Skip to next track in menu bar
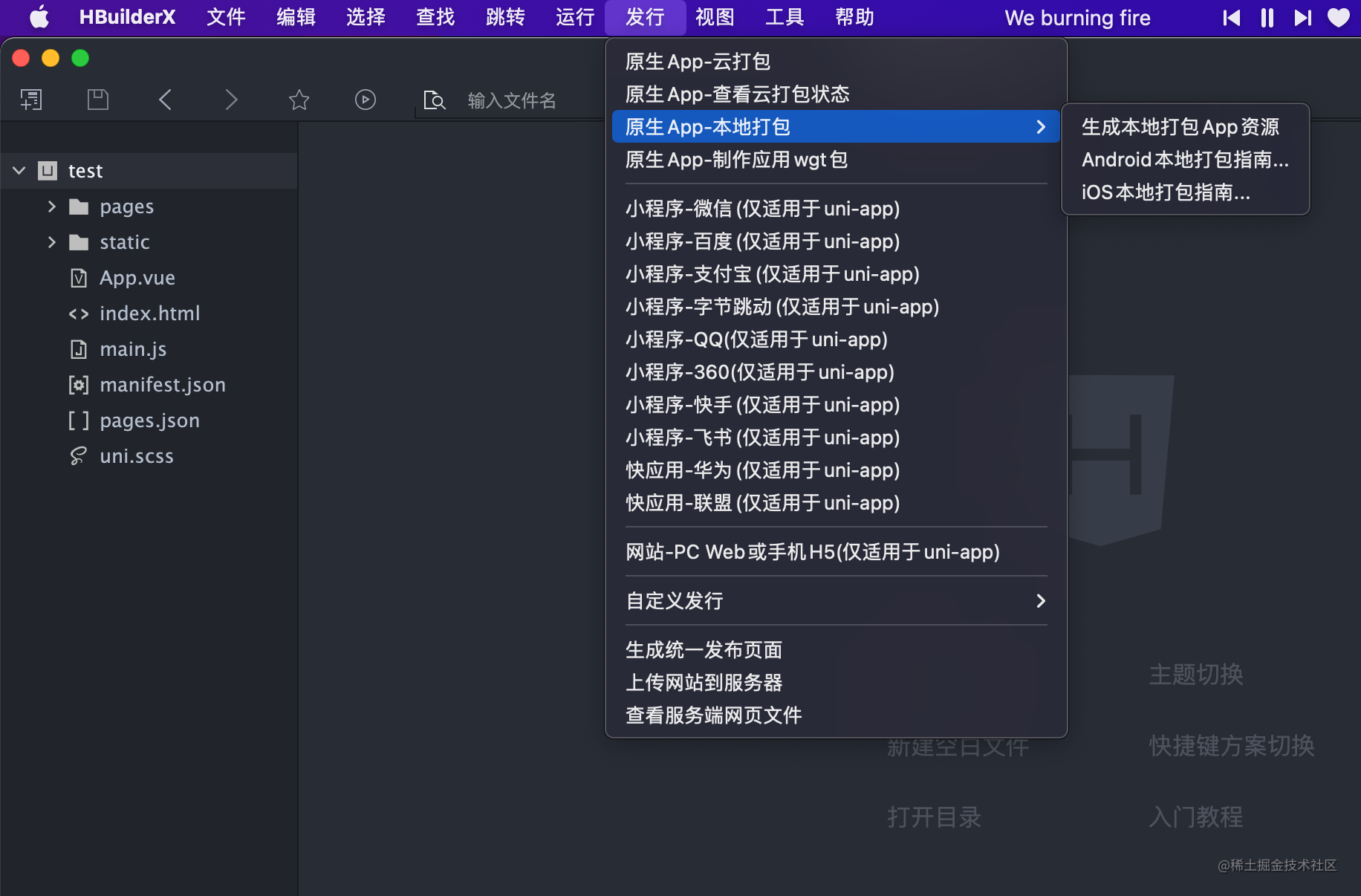This screenshot has width=1361, height=896. pos(1303,17)
